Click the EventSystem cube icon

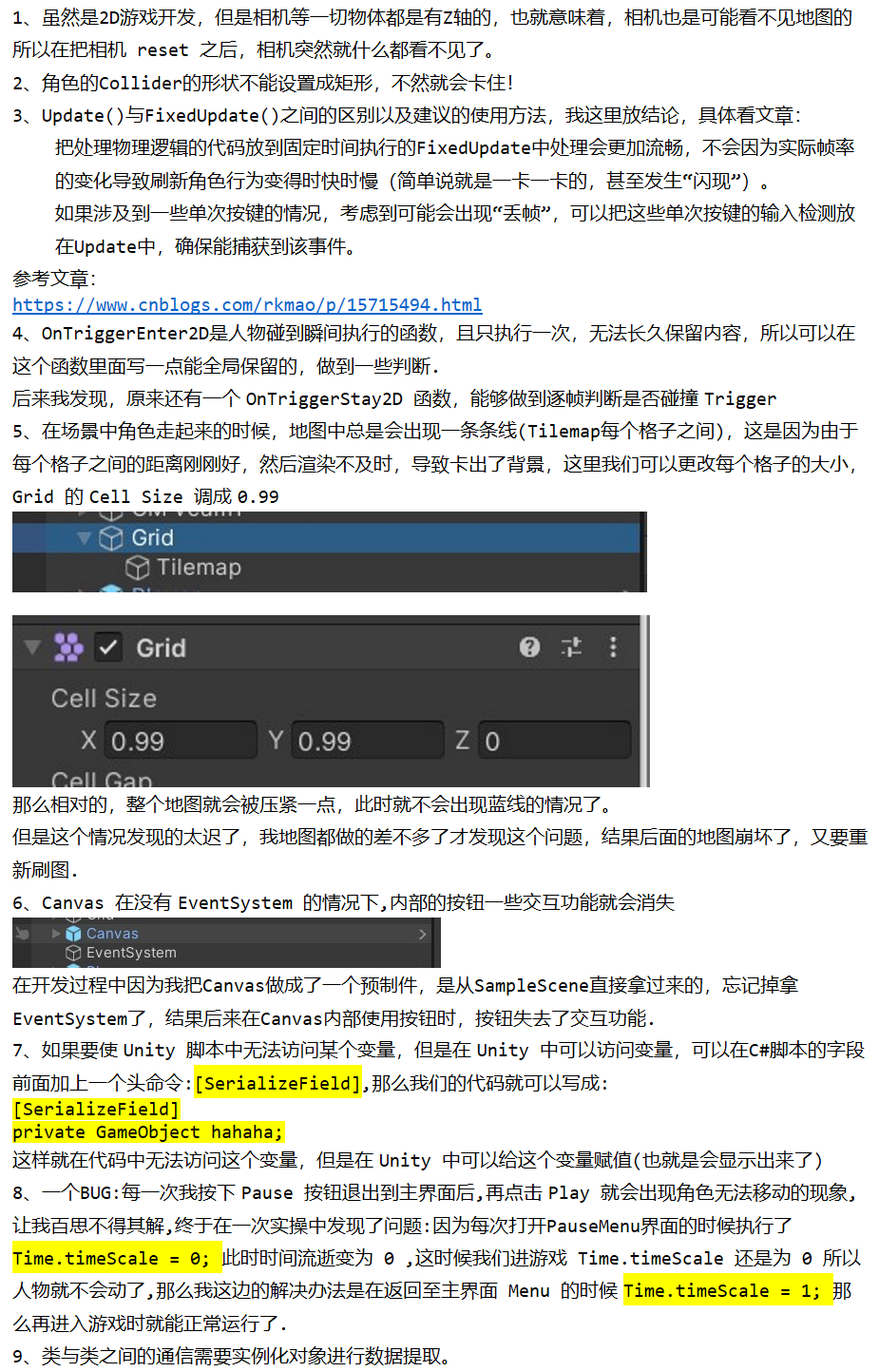coord(73,953)
